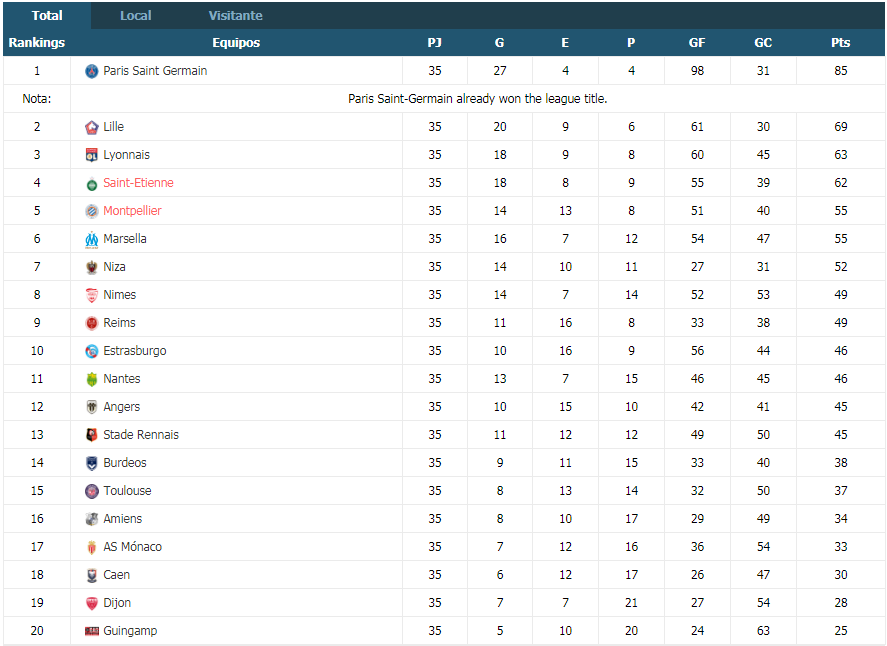
Task: Click the Estrasburgo club crest
Action: tap(92, 351)
